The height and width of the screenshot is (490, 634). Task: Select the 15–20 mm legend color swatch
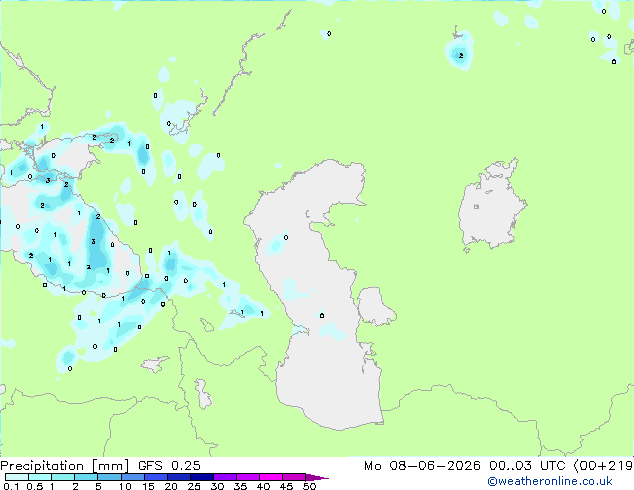coord(155,477)
